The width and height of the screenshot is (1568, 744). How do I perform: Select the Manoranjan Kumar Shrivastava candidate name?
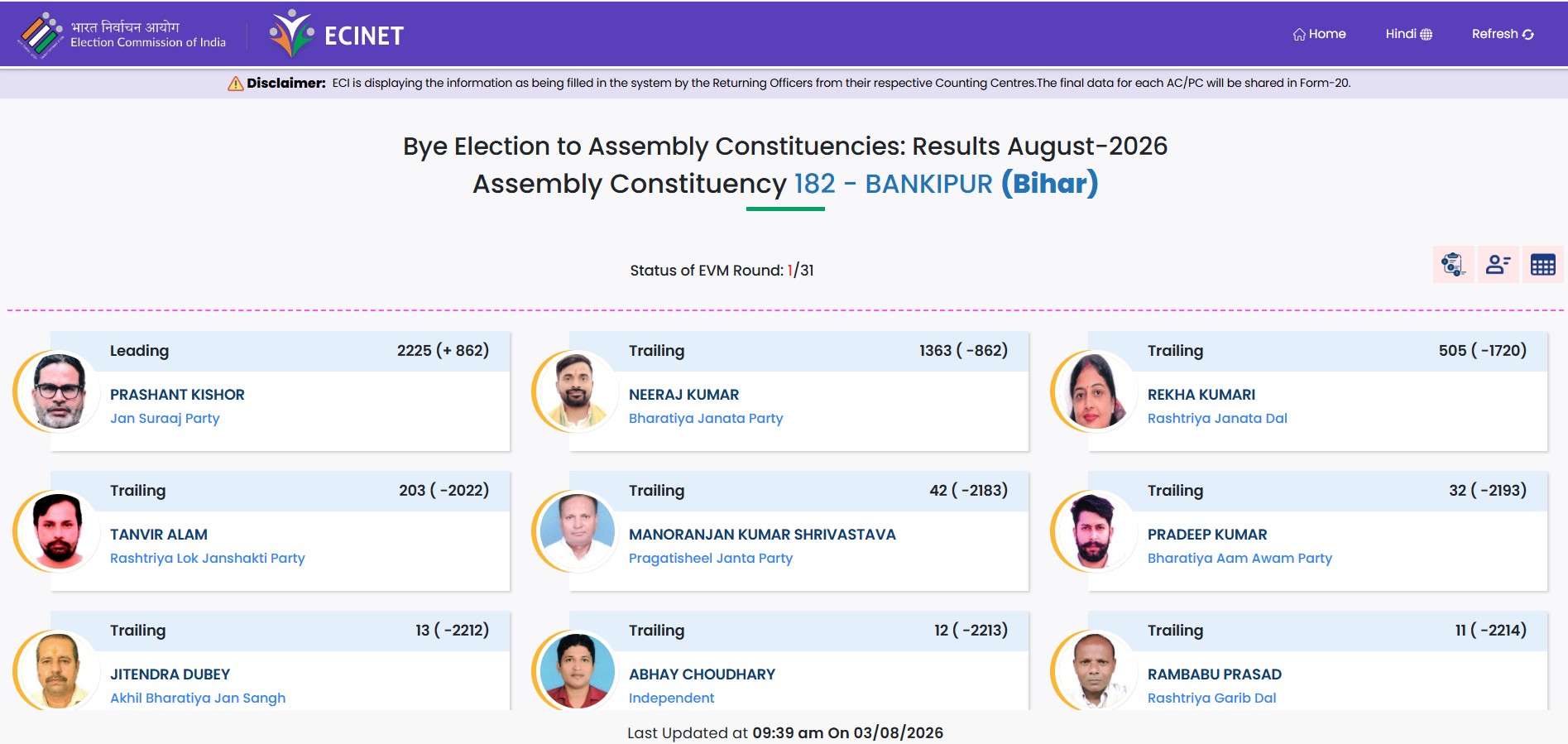tap(762, 535)
